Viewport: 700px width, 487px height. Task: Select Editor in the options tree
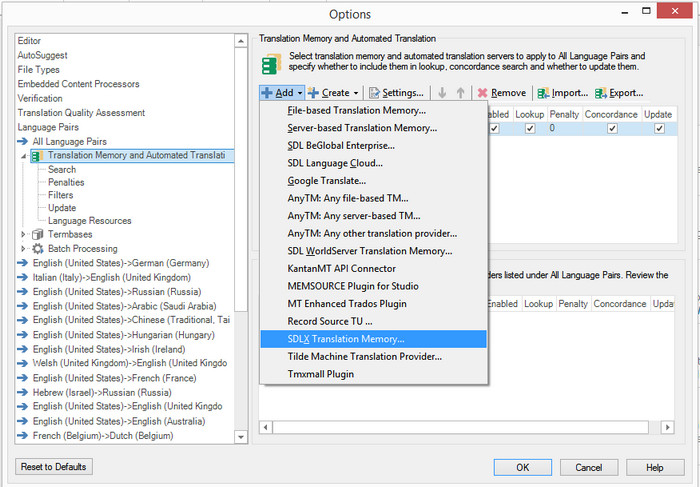tap(29, 41)
